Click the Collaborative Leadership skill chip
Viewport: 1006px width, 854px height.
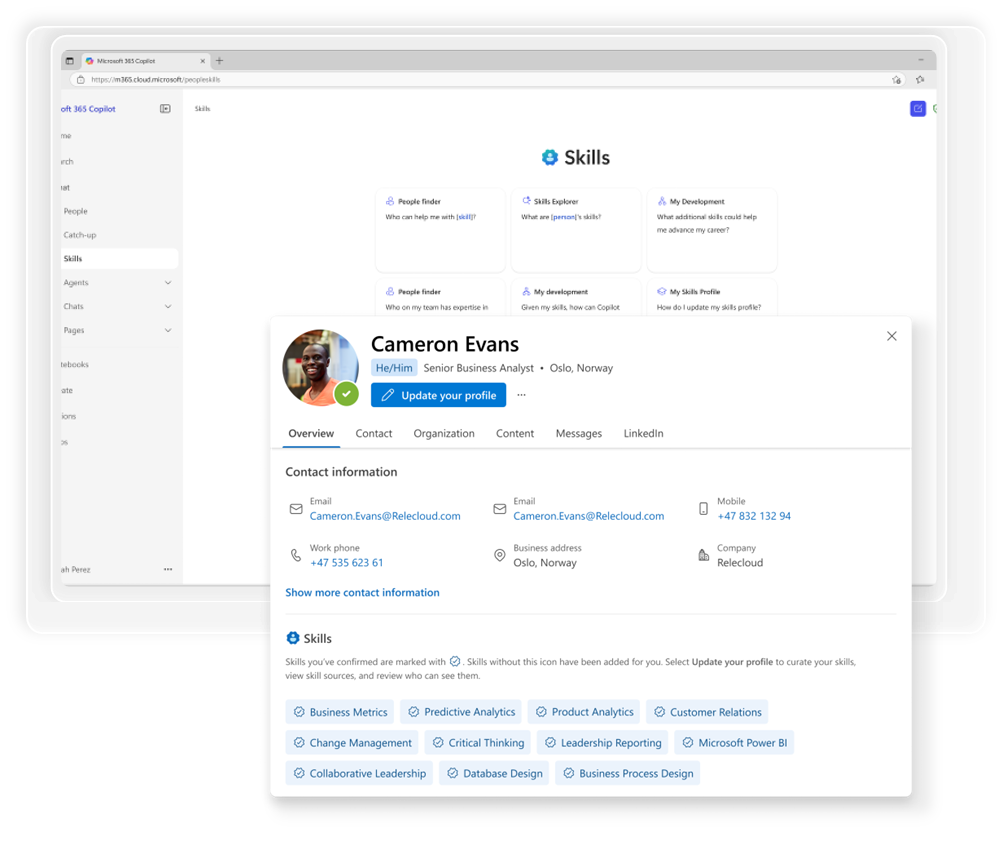[359, 774]
